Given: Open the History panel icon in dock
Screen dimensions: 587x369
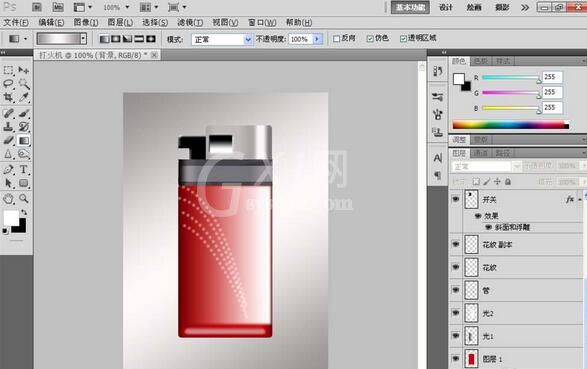Looking at the screenshot, I should point(437,71).
